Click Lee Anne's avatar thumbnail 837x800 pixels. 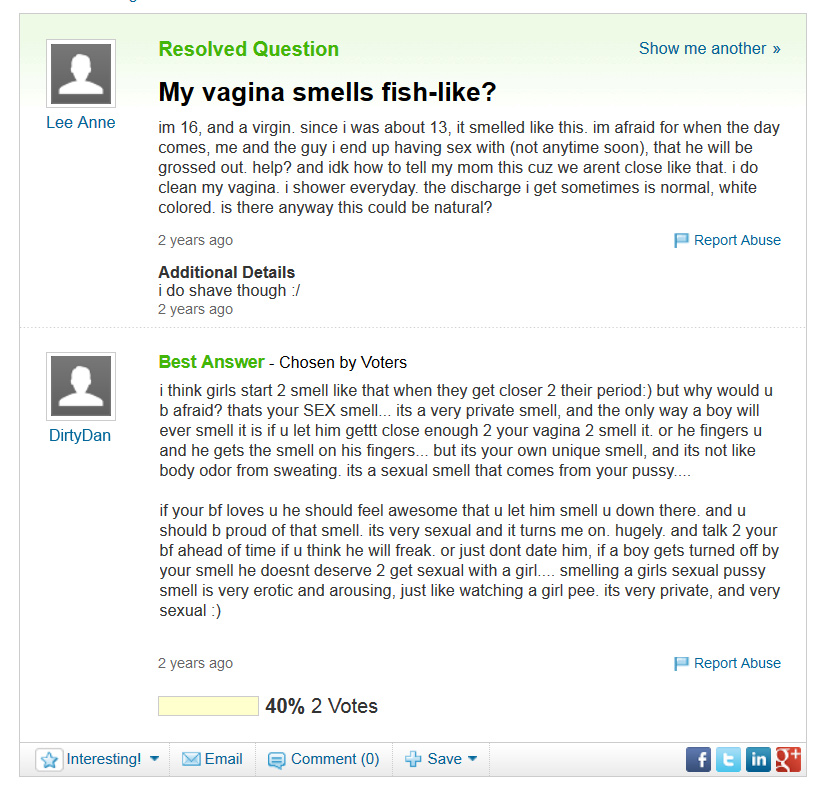coord(81,74)
